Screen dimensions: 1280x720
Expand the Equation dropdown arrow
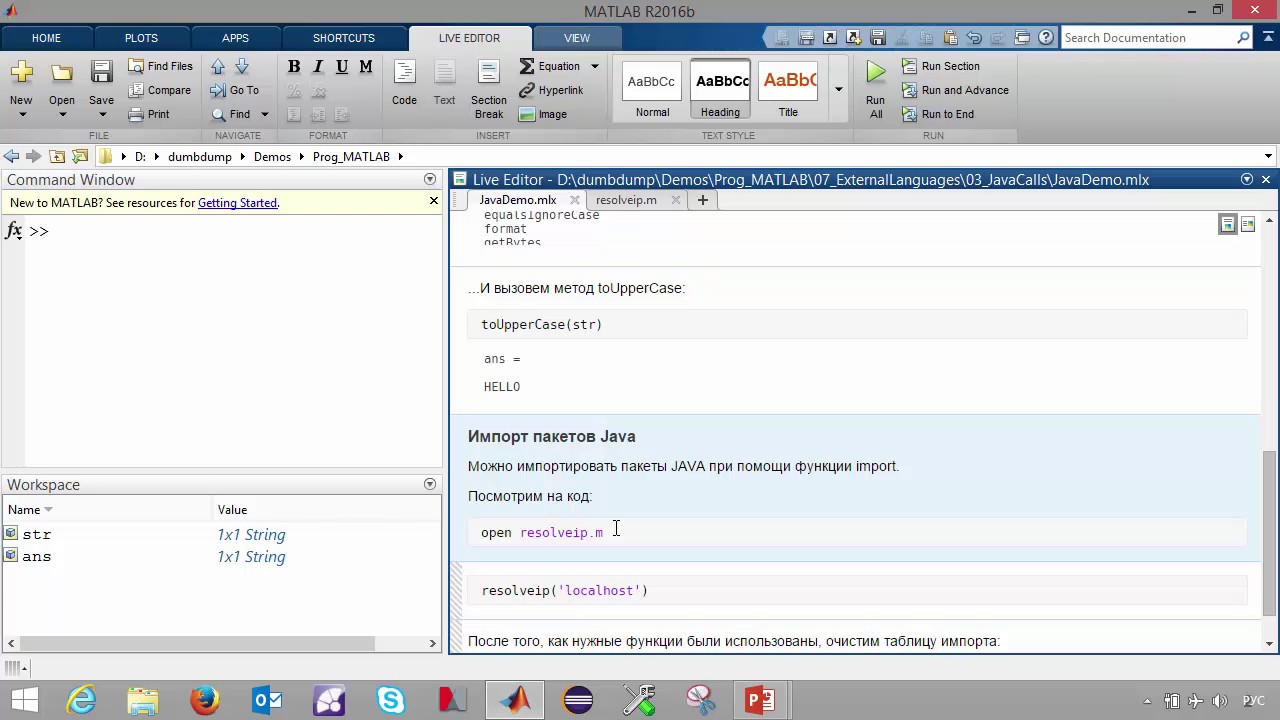click(x=594, y=66)
